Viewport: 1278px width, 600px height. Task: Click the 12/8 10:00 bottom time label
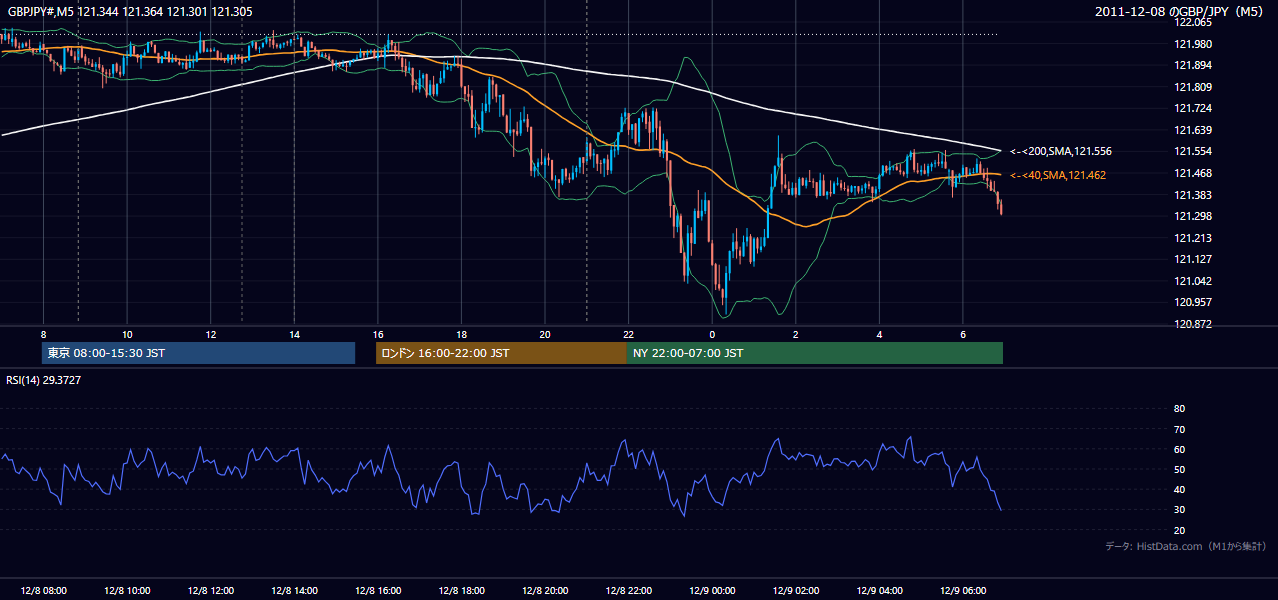[127, 591]
